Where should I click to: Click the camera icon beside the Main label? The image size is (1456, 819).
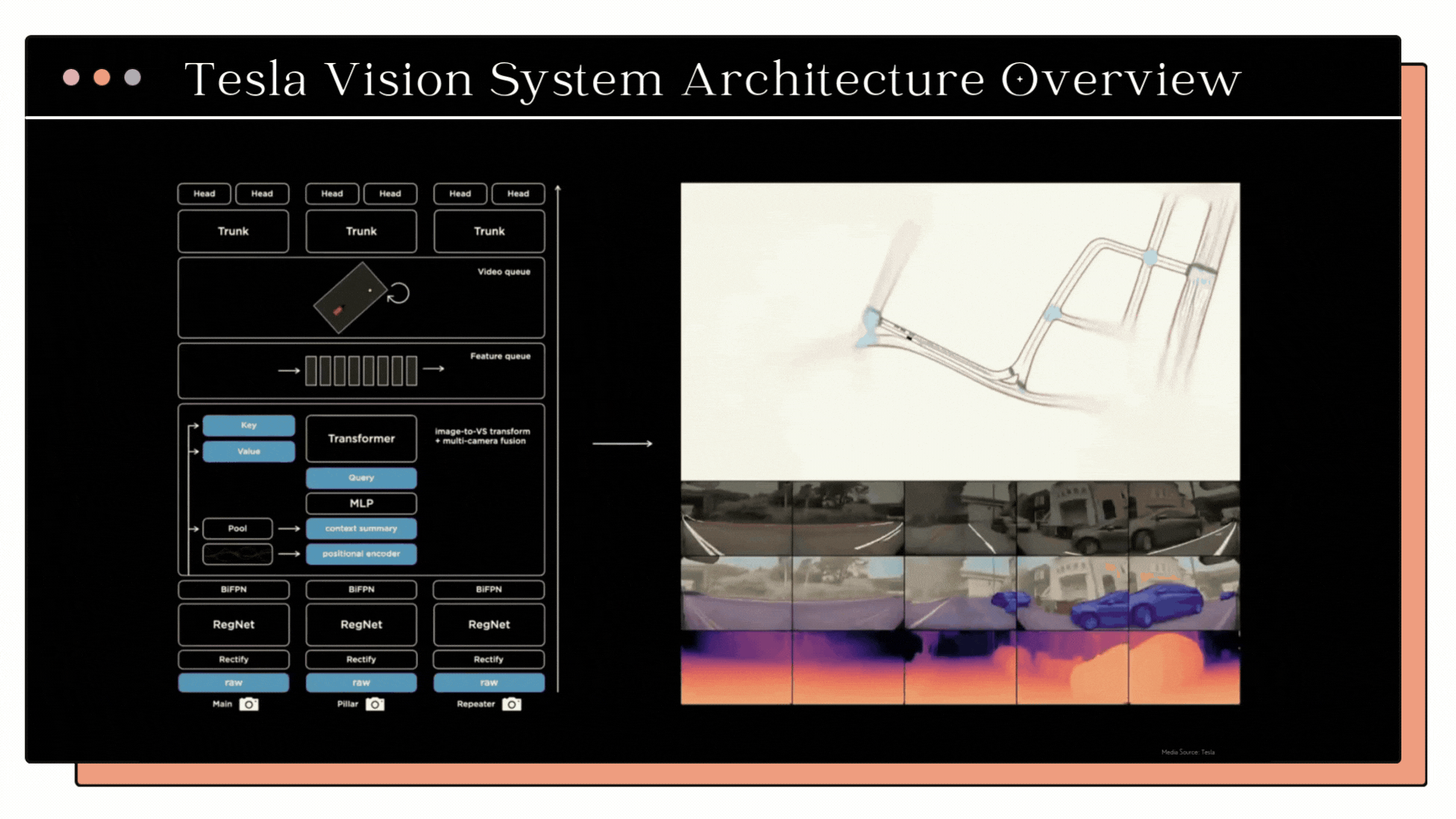[x=249, y=704]
